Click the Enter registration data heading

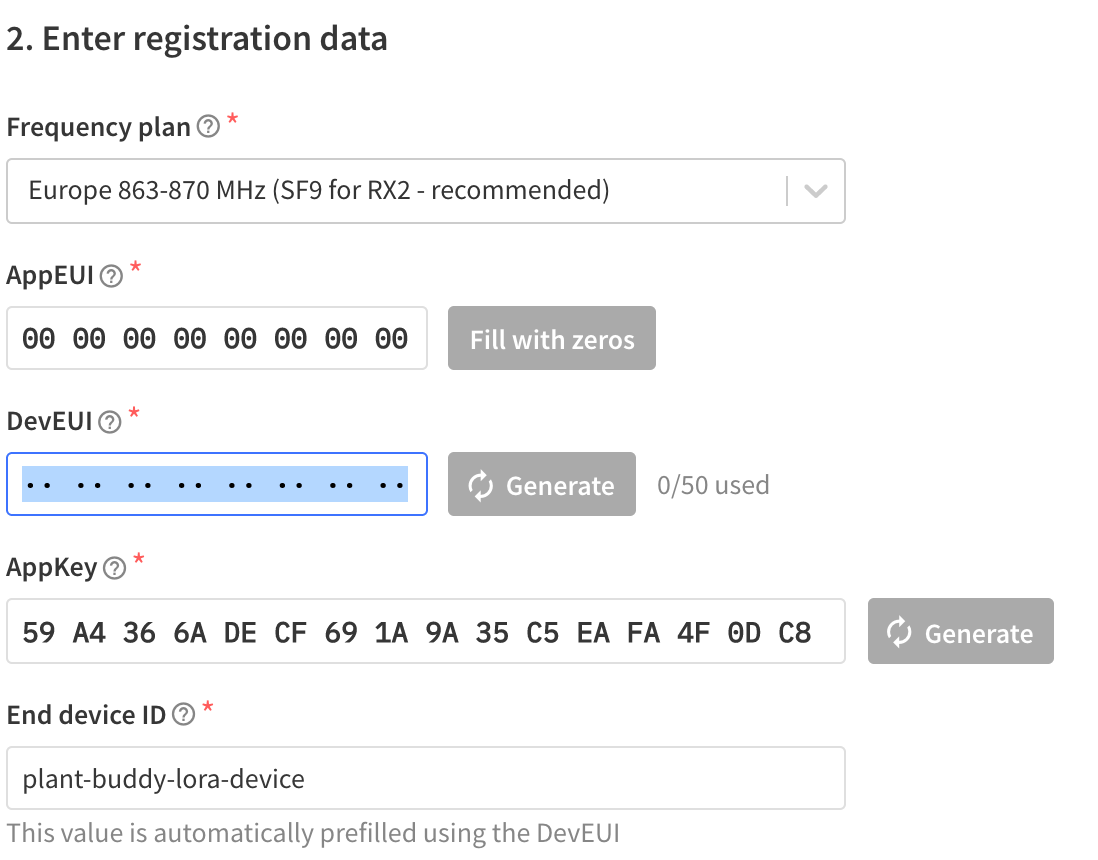point(197,38)
